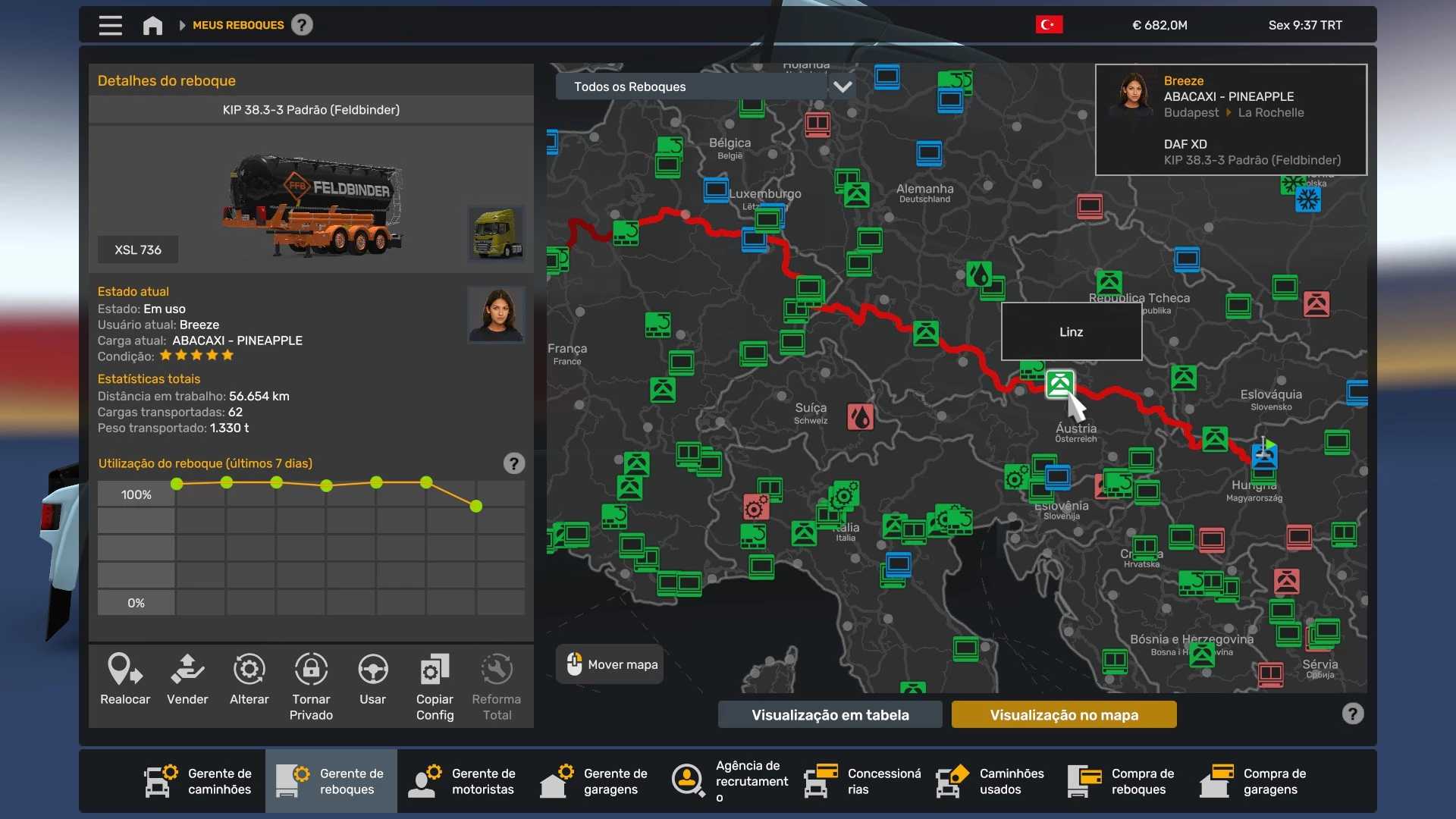Switch to Visualização em tabela
Screen dimensions: 1456x819
(x=830, y=714)
